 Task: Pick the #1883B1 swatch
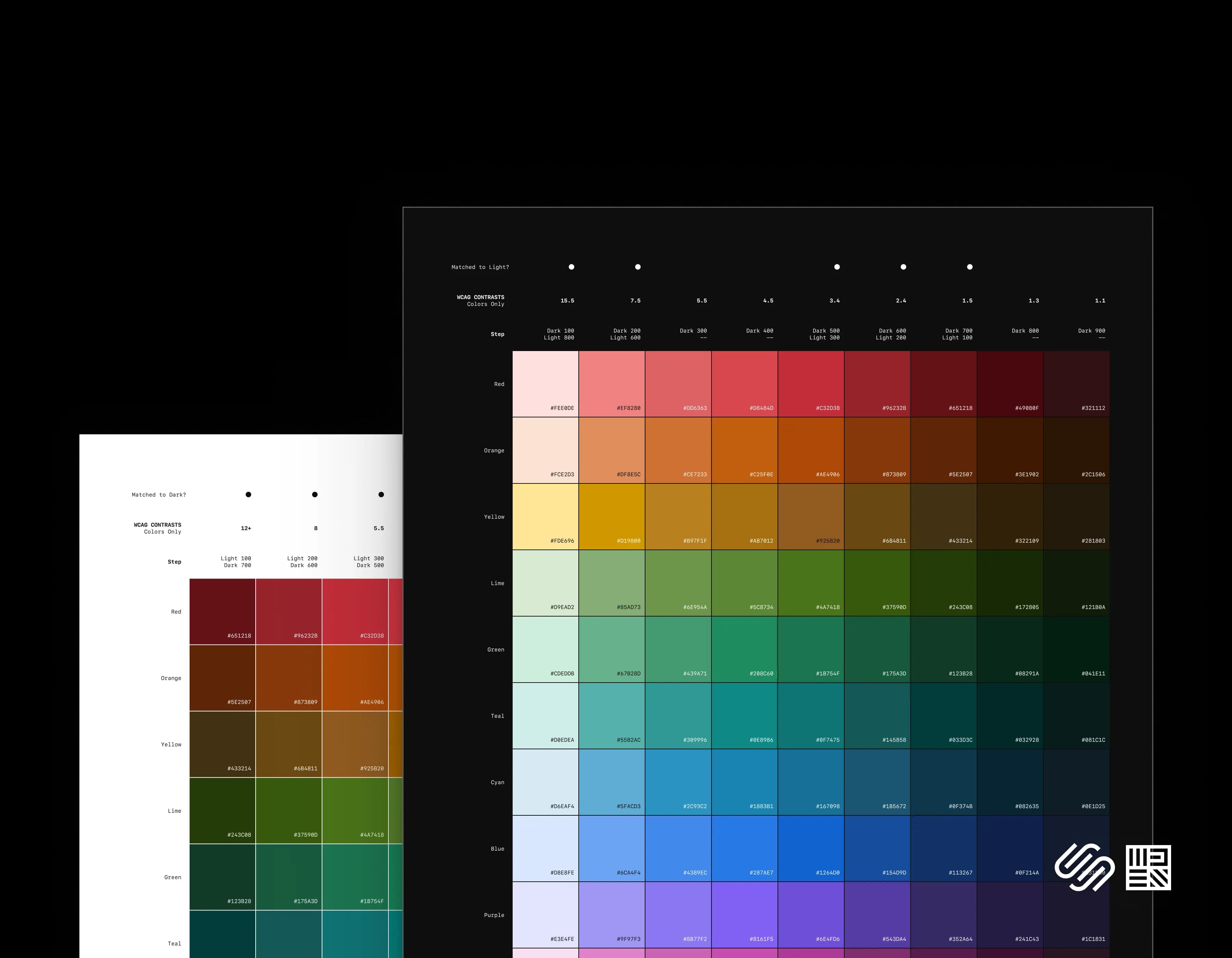(x=745, y=782)
